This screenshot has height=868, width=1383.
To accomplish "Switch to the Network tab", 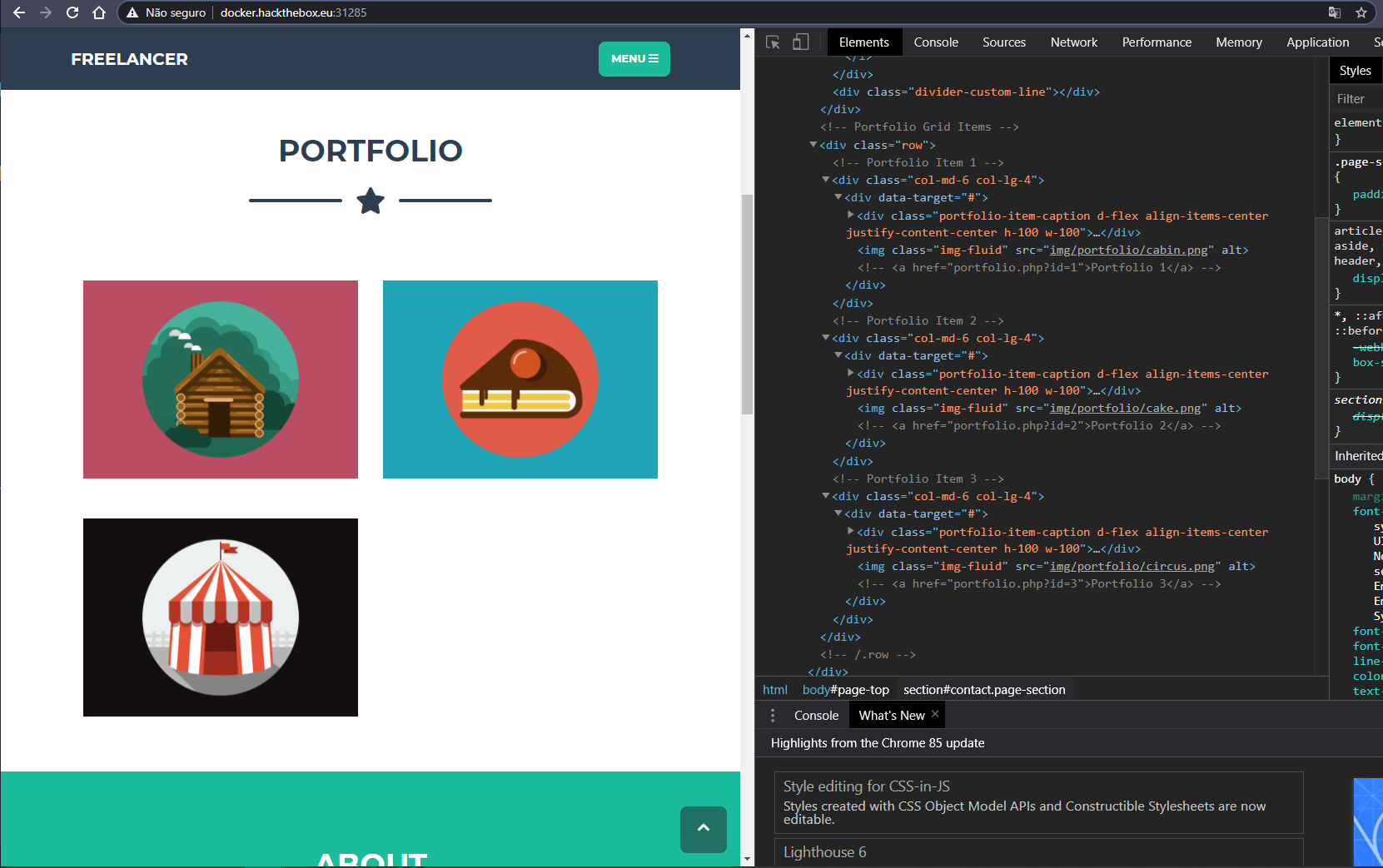I will pos(1073,42).
